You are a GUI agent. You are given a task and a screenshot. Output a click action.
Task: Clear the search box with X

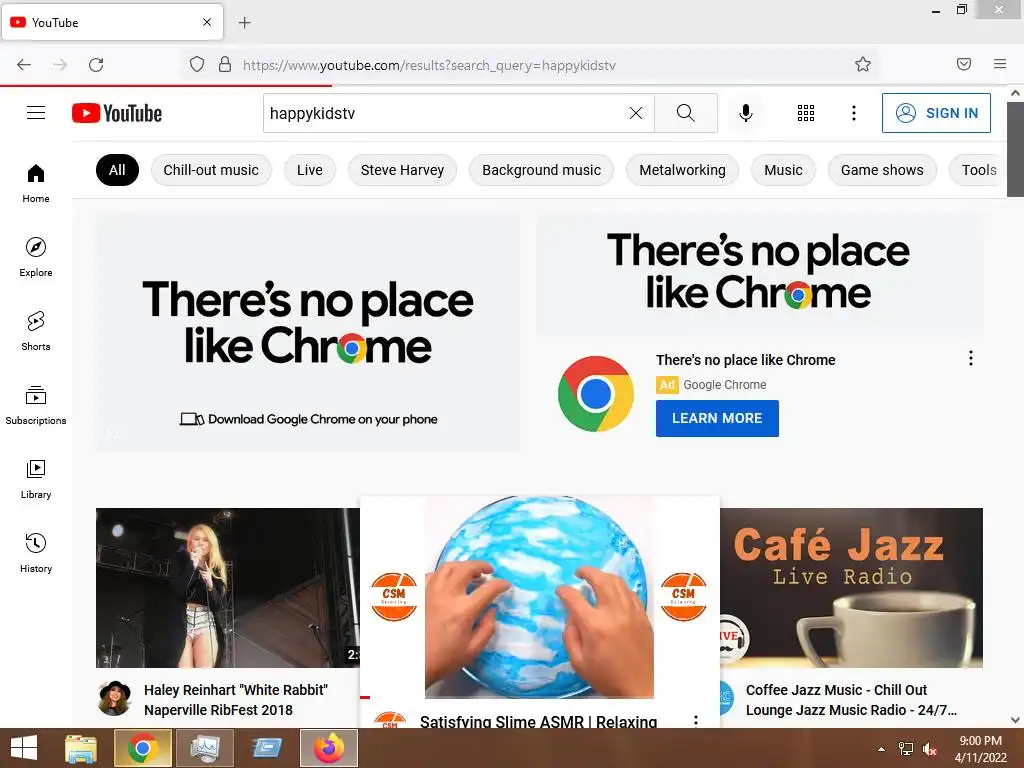click(x=635, y=113)
